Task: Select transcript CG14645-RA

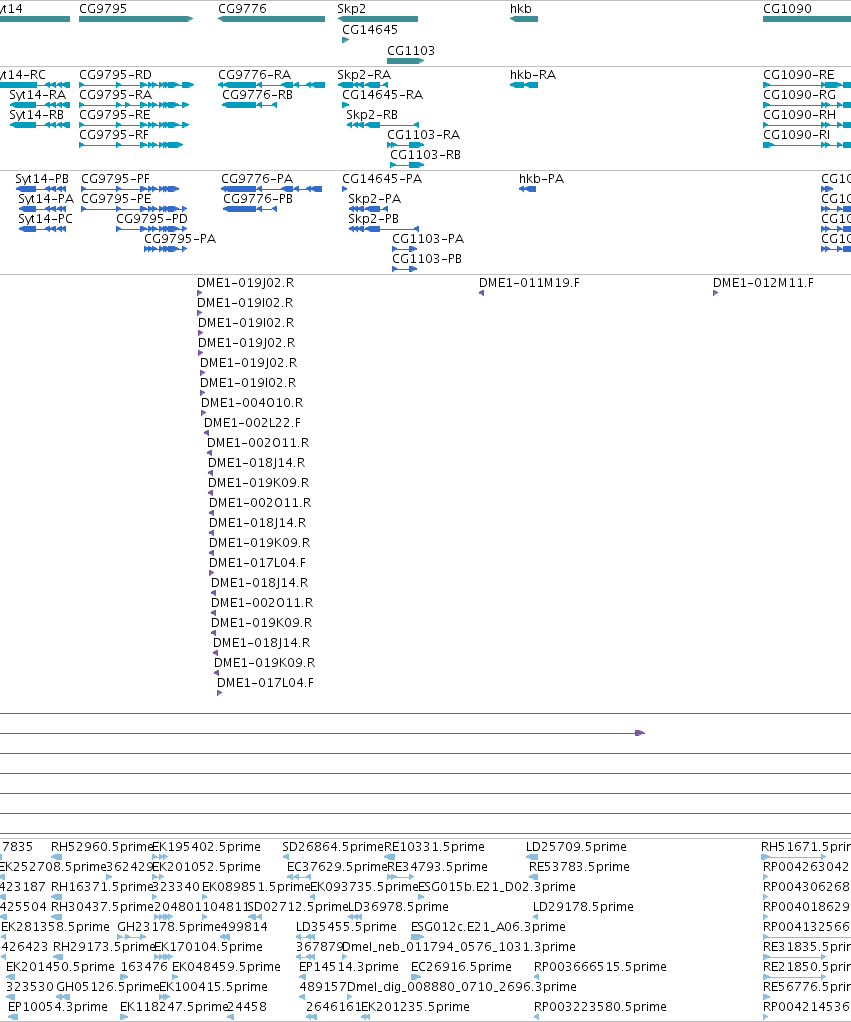Action: (x=382, y=95)
